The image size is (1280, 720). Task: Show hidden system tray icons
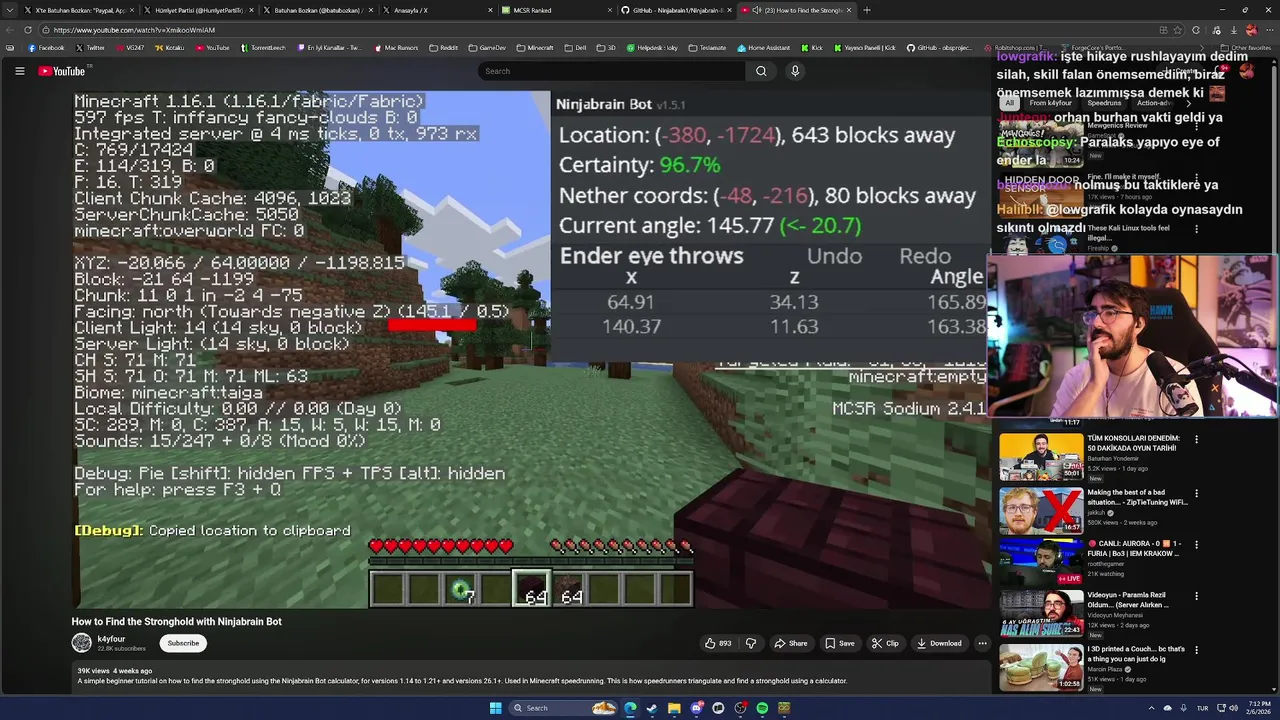pyautogui.click(x=1151, y=708)
